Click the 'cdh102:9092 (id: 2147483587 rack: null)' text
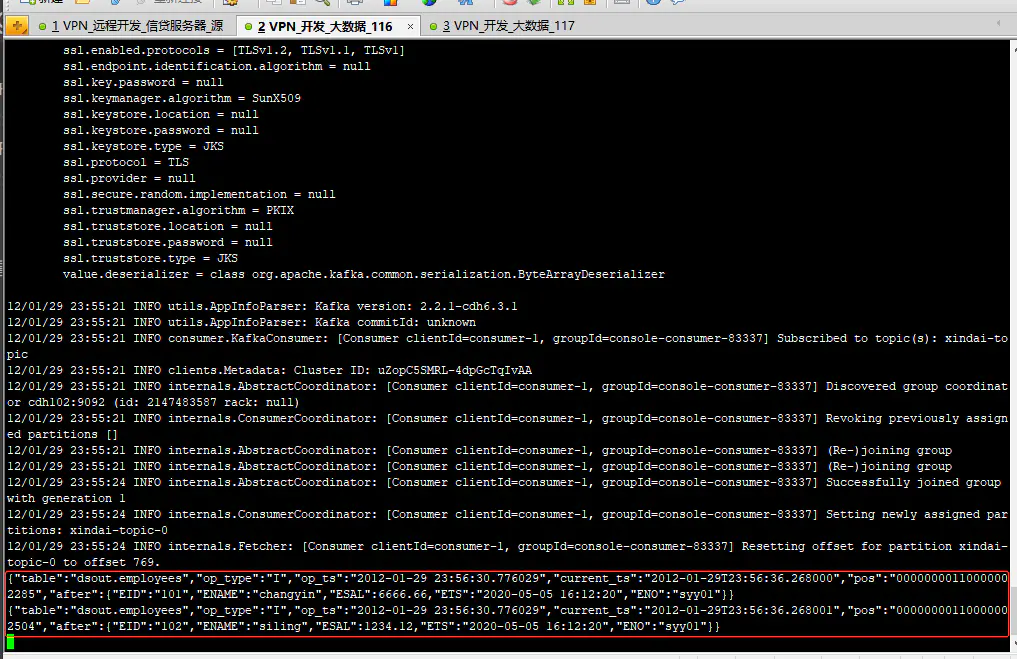The width and height of the screenshot is (1017, 659). pos(163,402)
